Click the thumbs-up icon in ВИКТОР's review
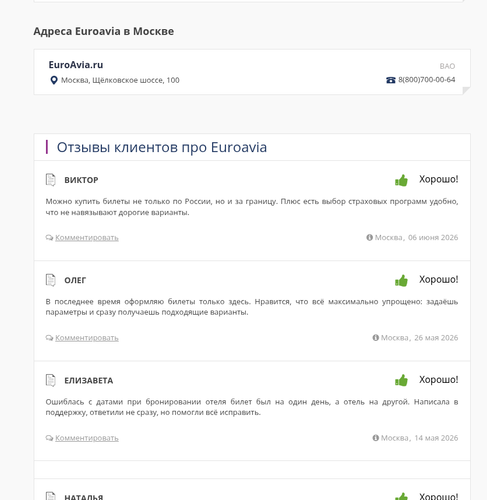This screenshot has height=500, width=487. click(x=401, y=180)
